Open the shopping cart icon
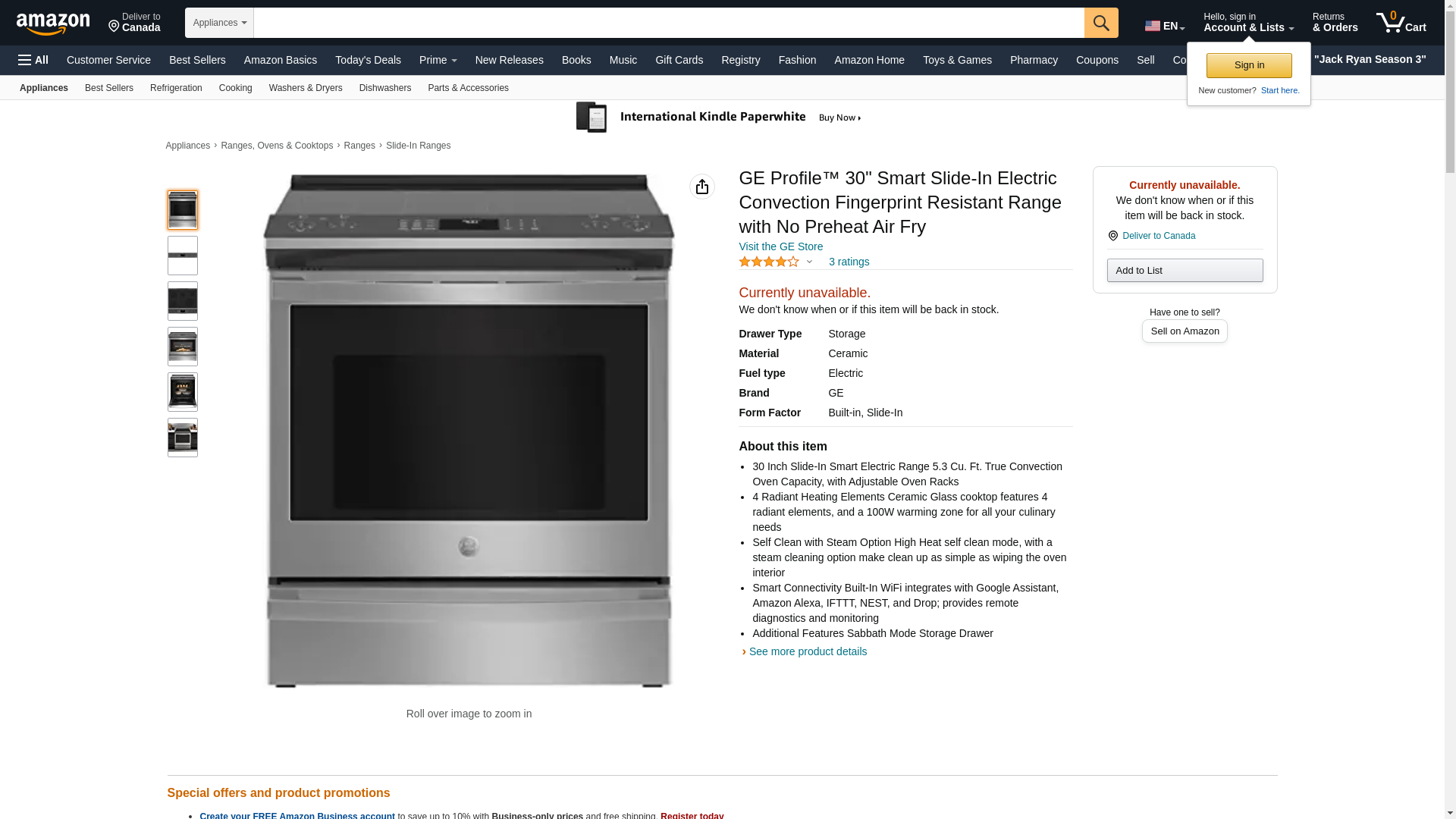1456x819 pixels. pos(1401,23)
